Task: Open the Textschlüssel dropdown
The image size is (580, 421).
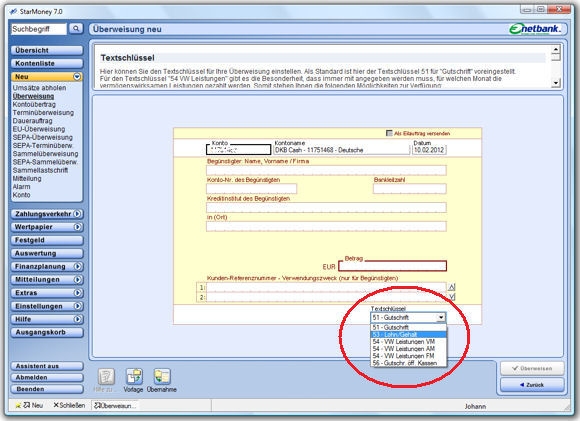Action: [440, 317]
